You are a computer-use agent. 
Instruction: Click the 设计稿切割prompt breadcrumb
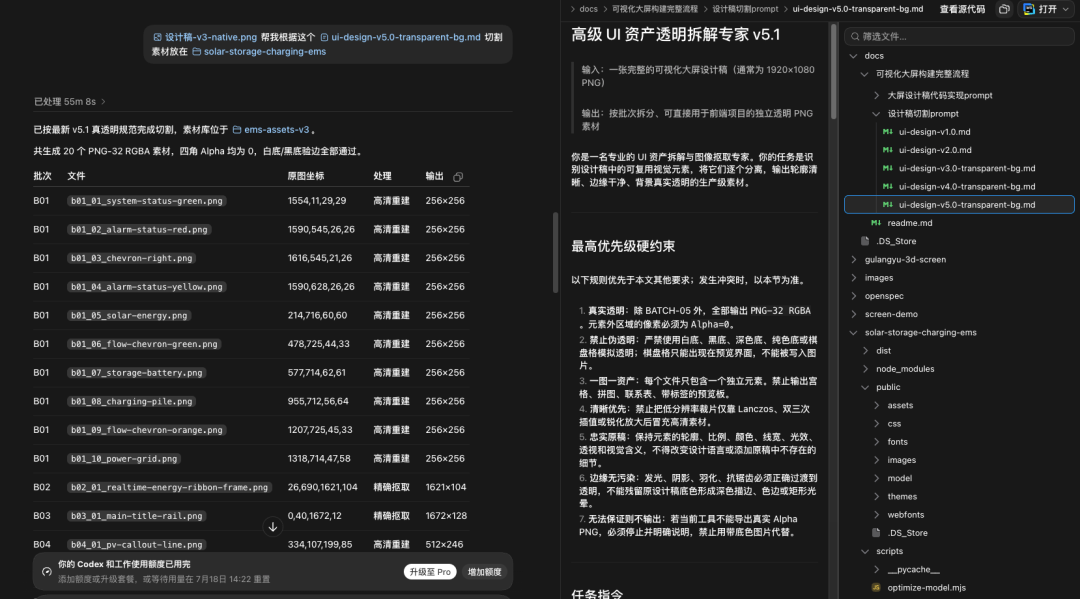coord(745,9)
